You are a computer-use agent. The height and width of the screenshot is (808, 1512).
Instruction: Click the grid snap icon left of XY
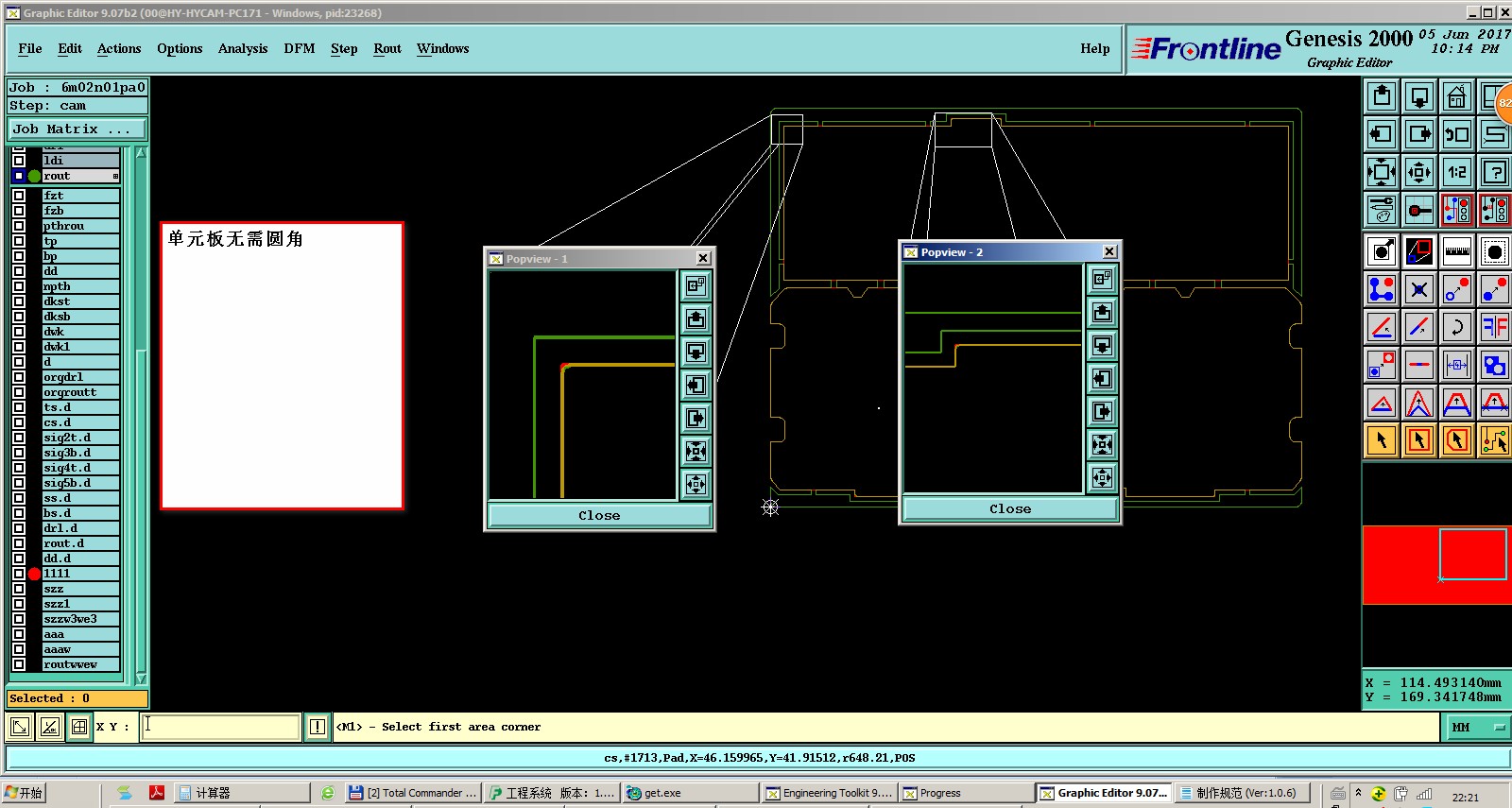[79, 727]
